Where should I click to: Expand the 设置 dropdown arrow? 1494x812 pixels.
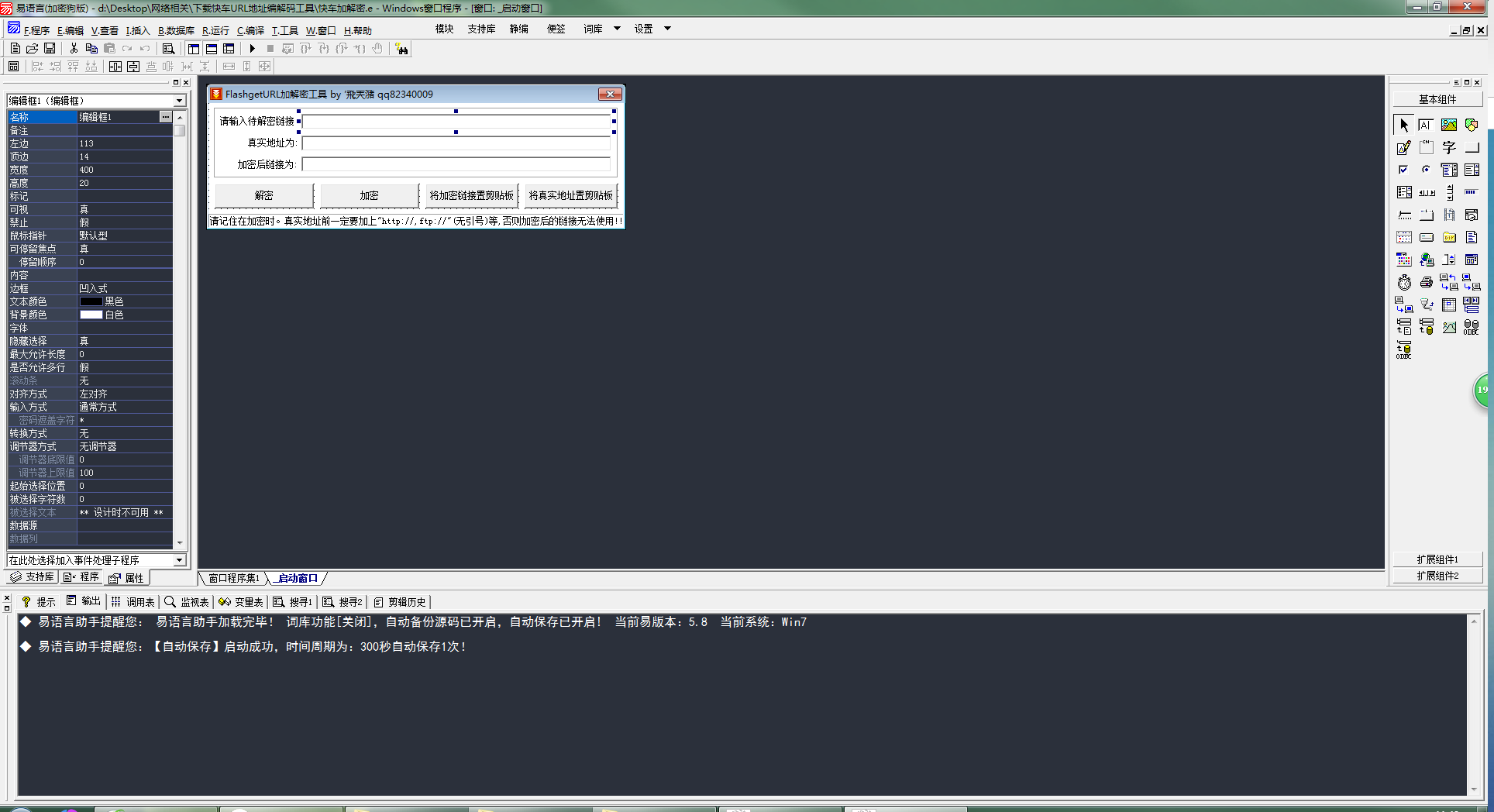pos(667,29)
